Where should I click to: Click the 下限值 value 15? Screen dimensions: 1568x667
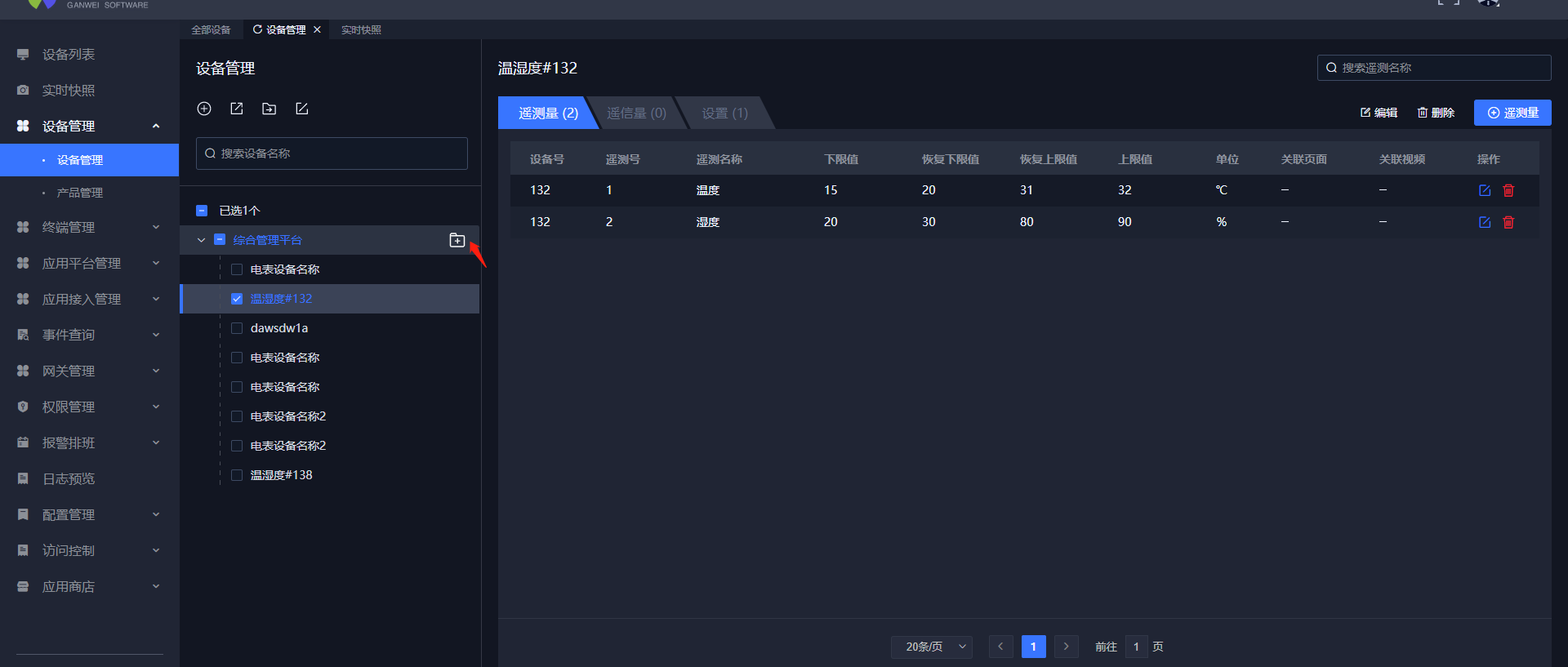click(x=831, y=190)
